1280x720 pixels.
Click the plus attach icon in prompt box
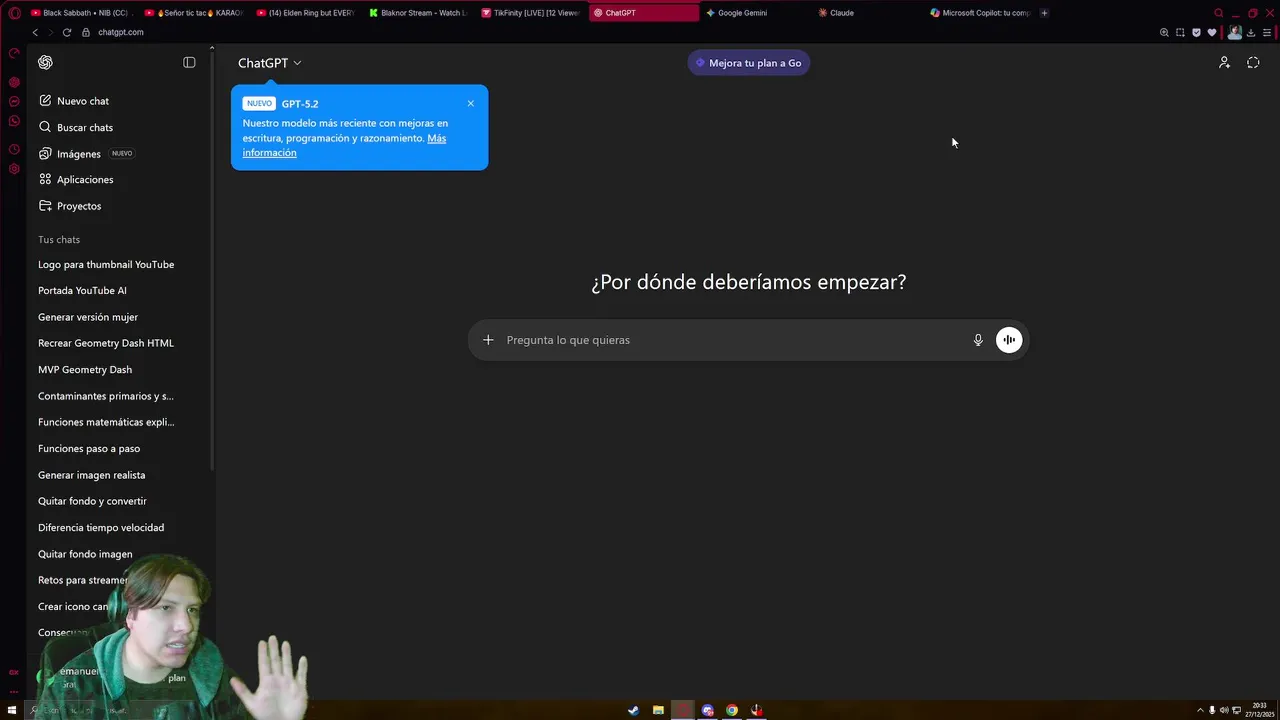(x=488, y=340)
